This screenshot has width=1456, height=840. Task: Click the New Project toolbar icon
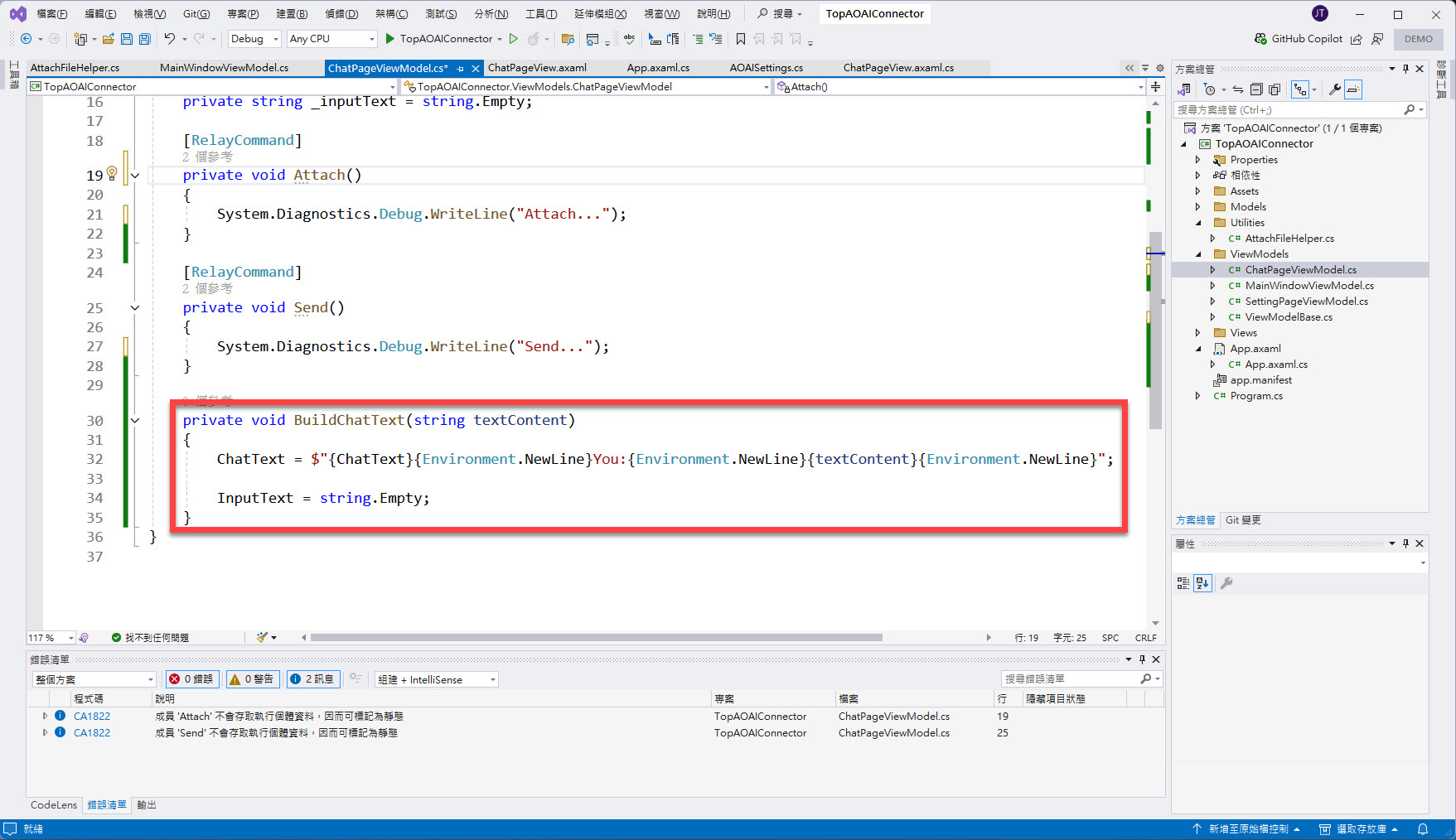click(x=80, y=39)
